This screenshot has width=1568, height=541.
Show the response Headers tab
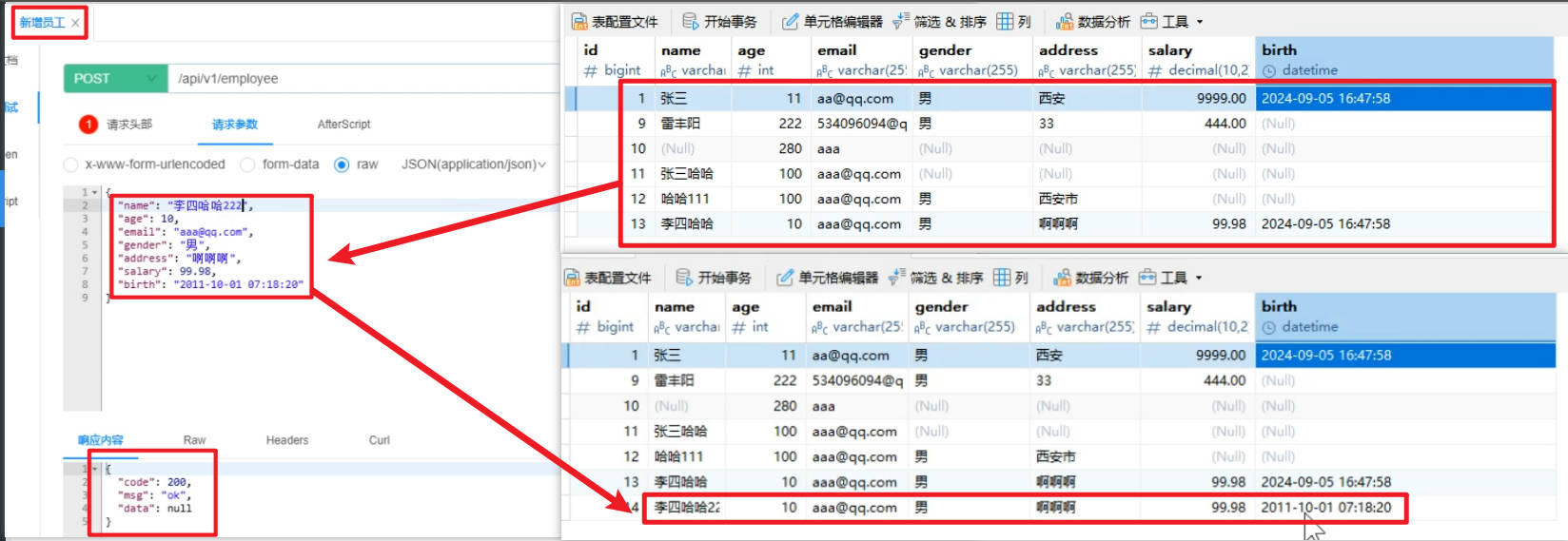click(287, 440)
